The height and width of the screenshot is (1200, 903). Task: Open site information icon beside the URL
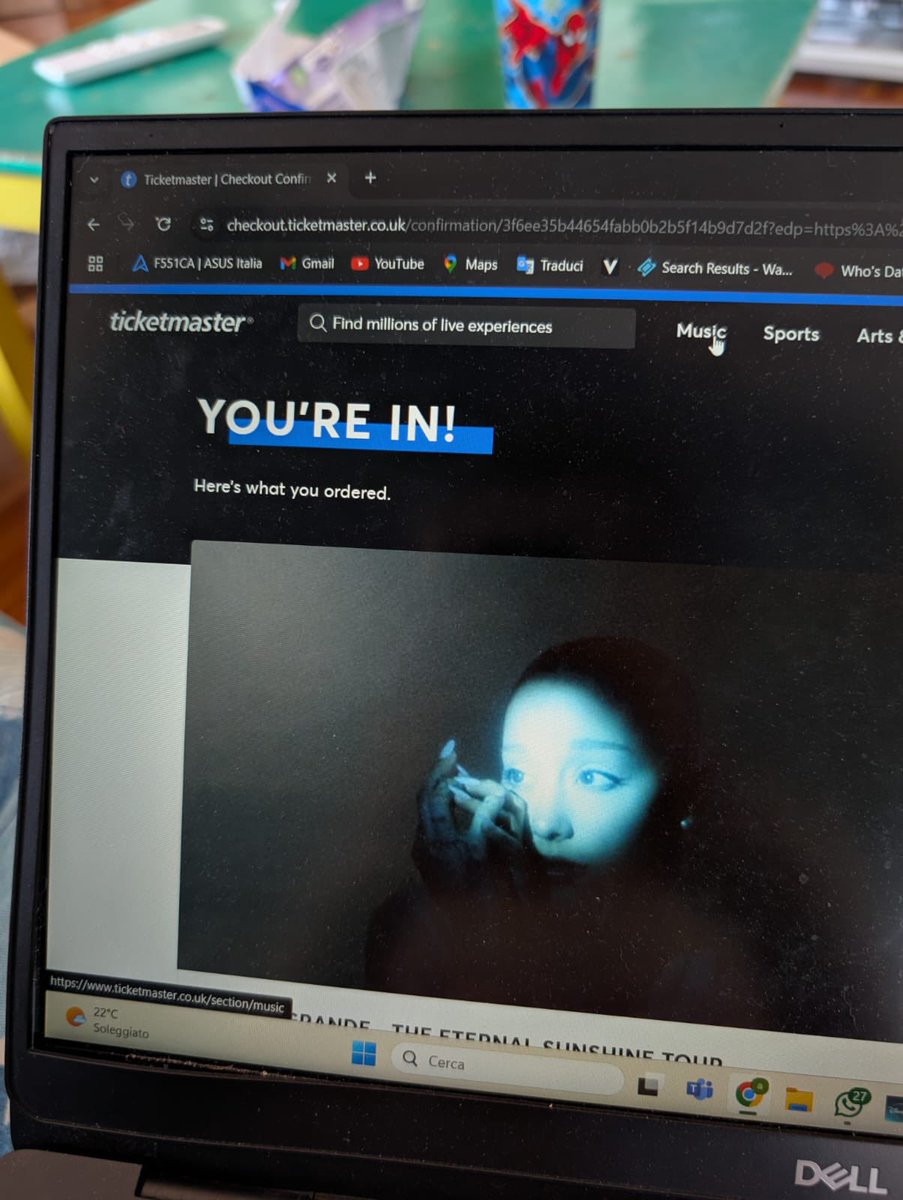pos(207,225)
